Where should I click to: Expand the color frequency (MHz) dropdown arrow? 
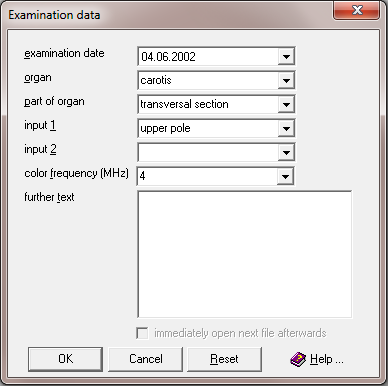pos(285,176)
